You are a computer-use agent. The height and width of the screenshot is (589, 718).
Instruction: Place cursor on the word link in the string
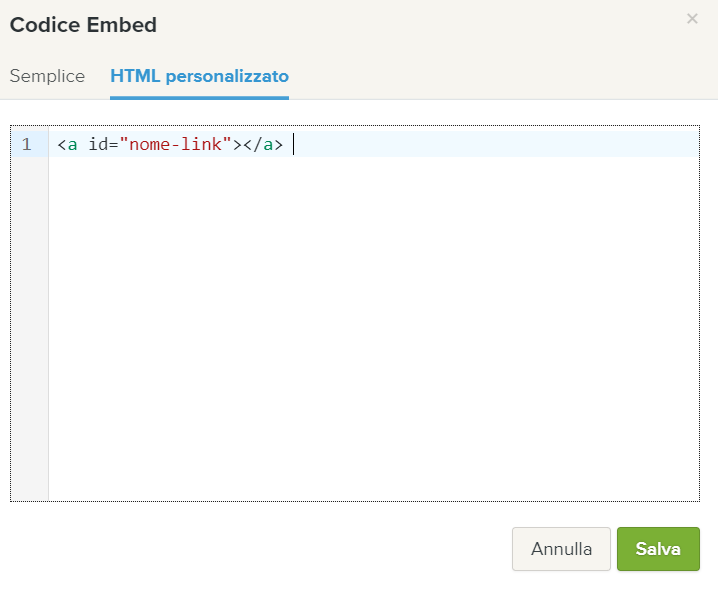click(201, 144)
